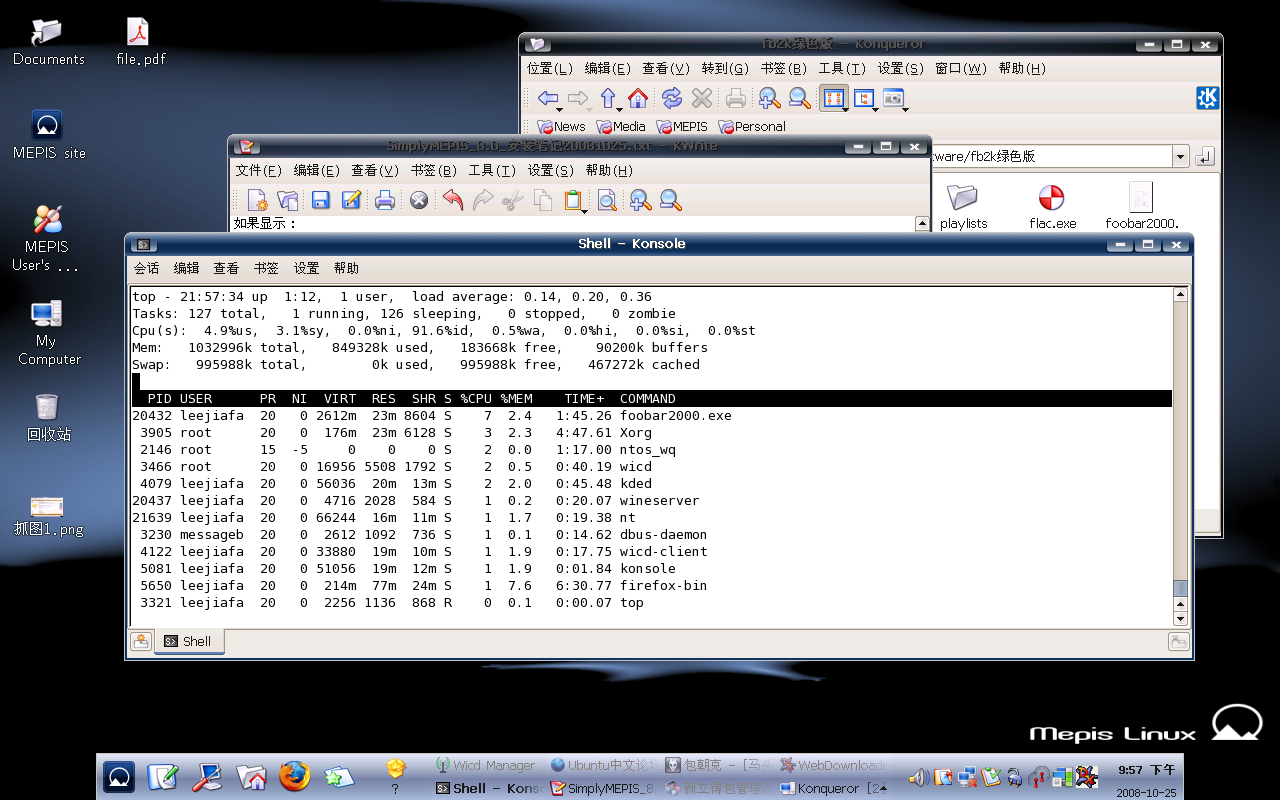Expand the Konqueror location history dropdown
Screen dimensions: 1280x800
[1180, 157]
